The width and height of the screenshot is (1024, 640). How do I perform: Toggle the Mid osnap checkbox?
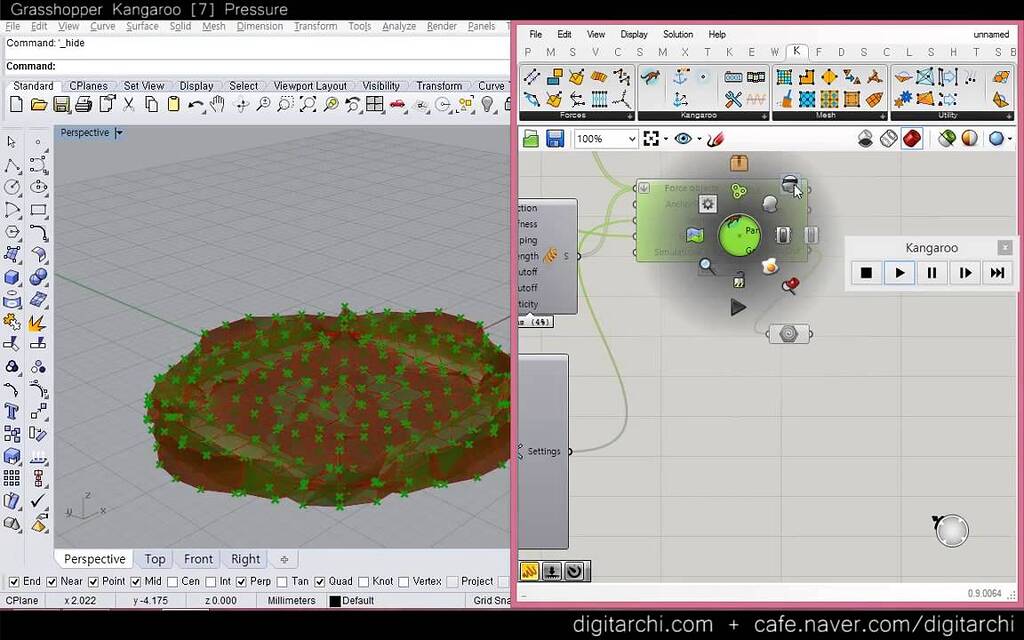pos(136,581)
